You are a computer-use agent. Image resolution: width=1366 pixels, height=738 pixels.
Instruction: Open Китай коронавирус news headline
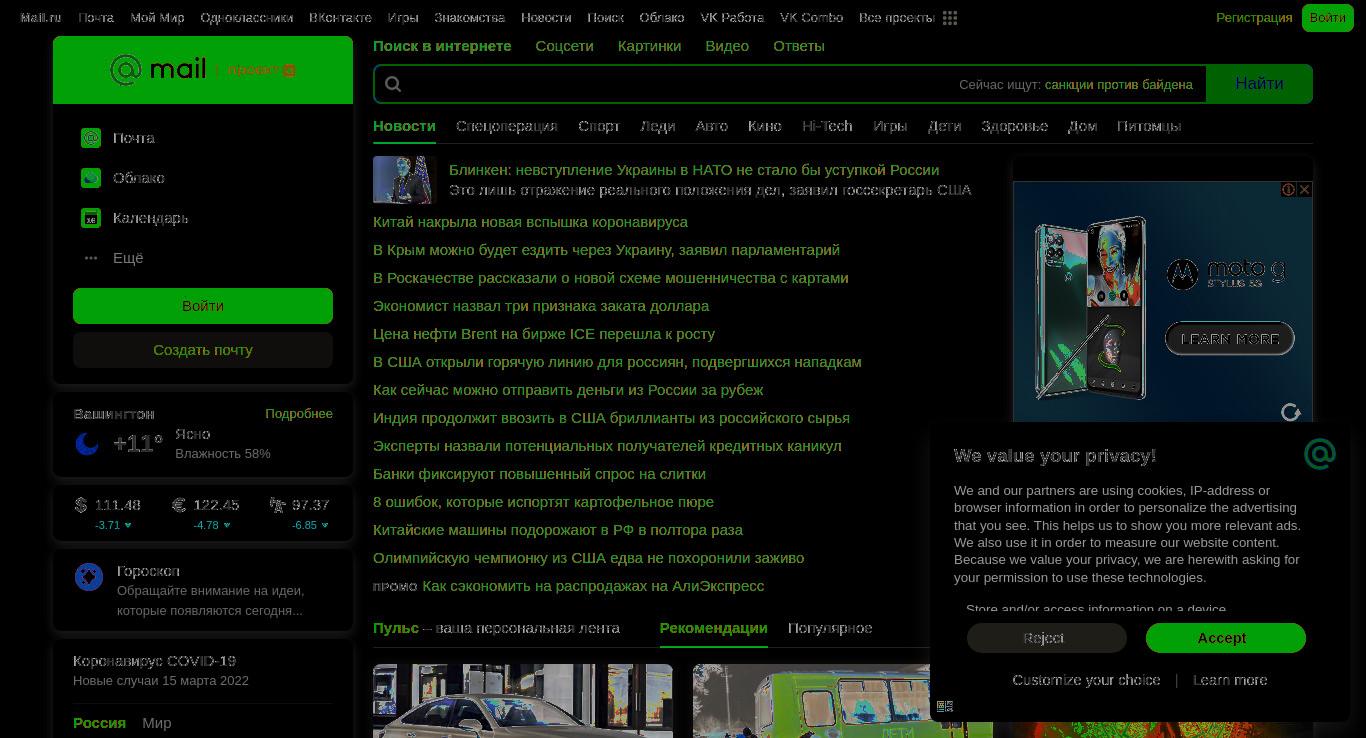pos(530,222)
